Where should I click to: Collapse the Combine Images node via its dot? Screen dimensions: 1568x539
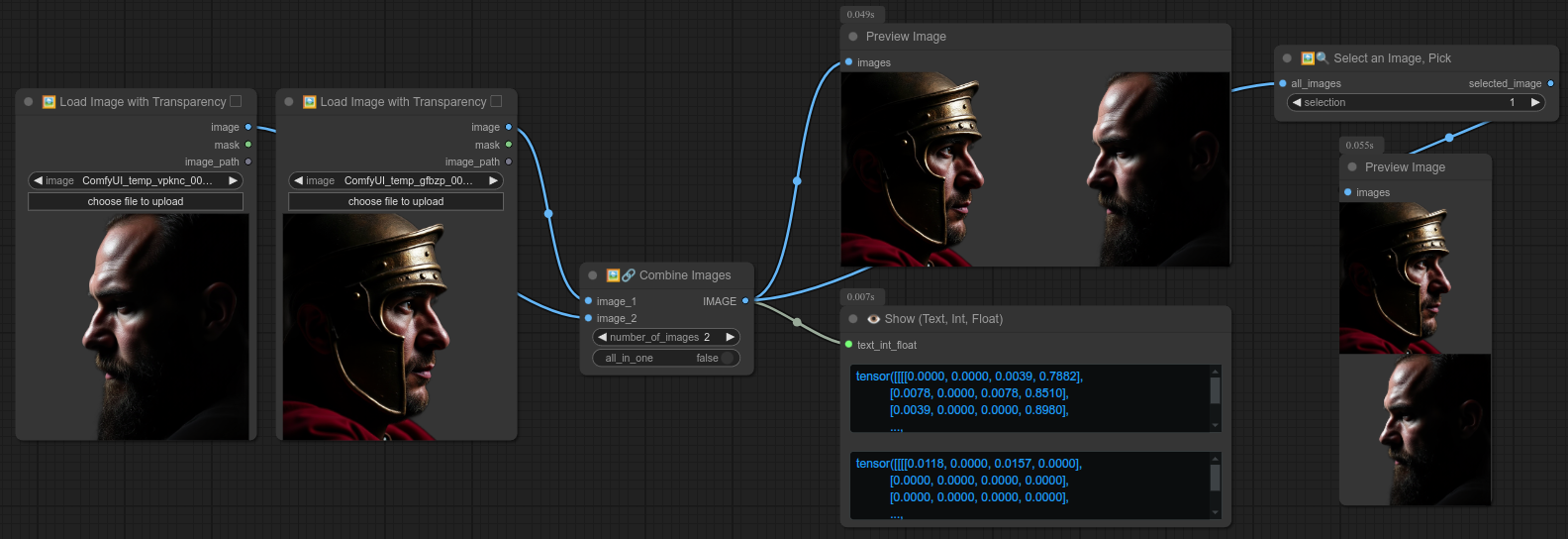point(592,275)
